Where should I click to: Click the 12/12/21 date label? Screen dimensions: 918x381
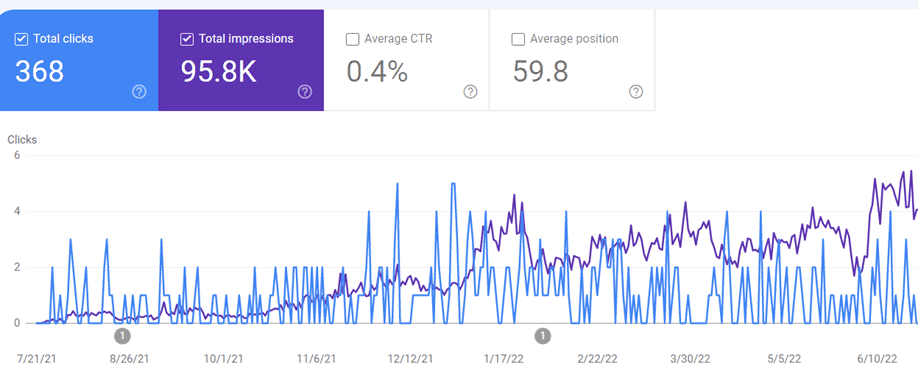click(x=410, y=359)
